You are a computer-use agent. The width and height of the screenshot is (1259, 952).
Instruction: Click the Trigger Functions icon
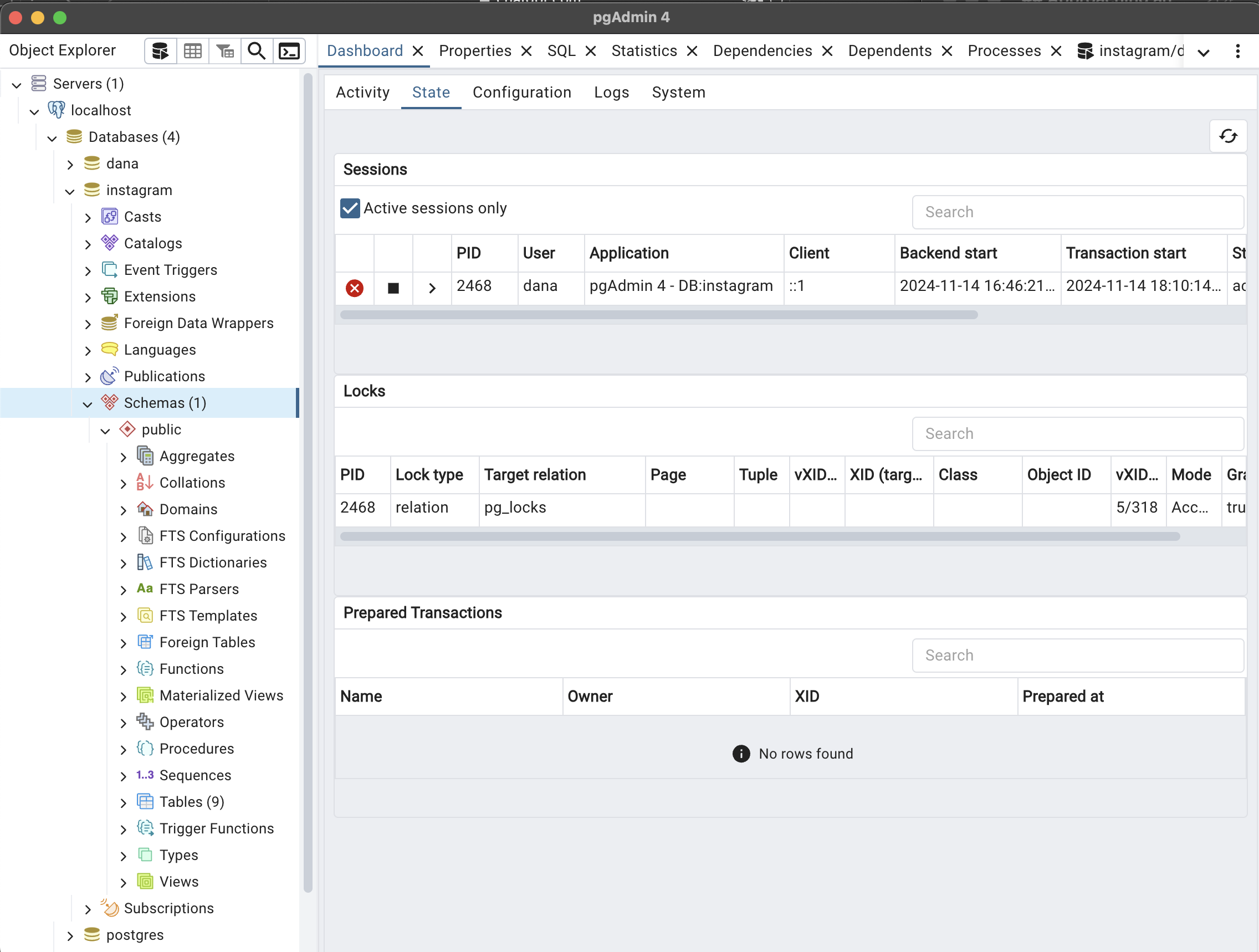click(145, 828)
